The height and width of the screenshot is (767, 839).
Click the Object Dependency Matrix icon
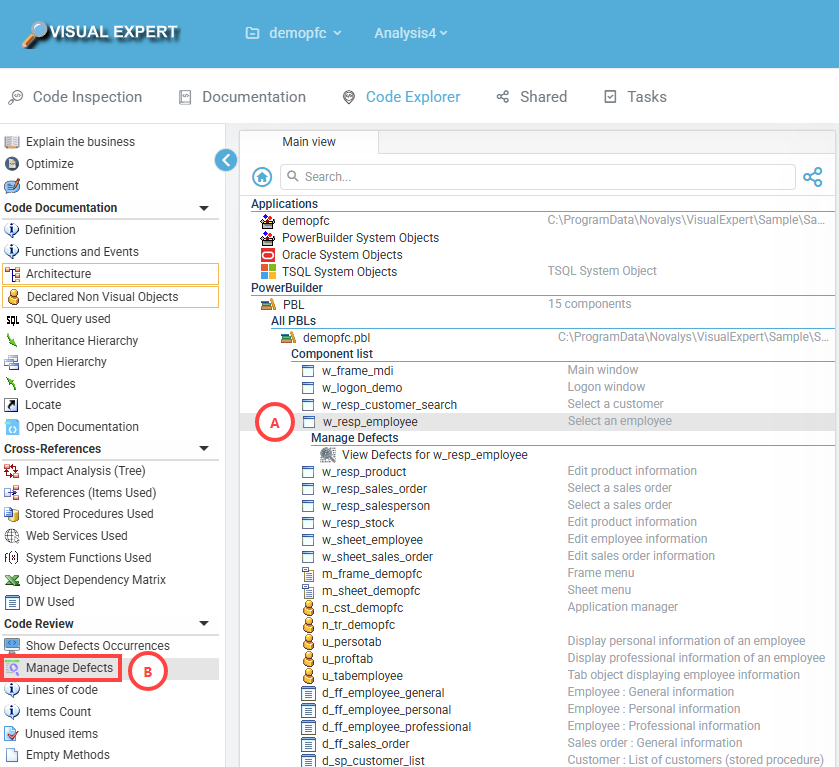tap(12, 580)
